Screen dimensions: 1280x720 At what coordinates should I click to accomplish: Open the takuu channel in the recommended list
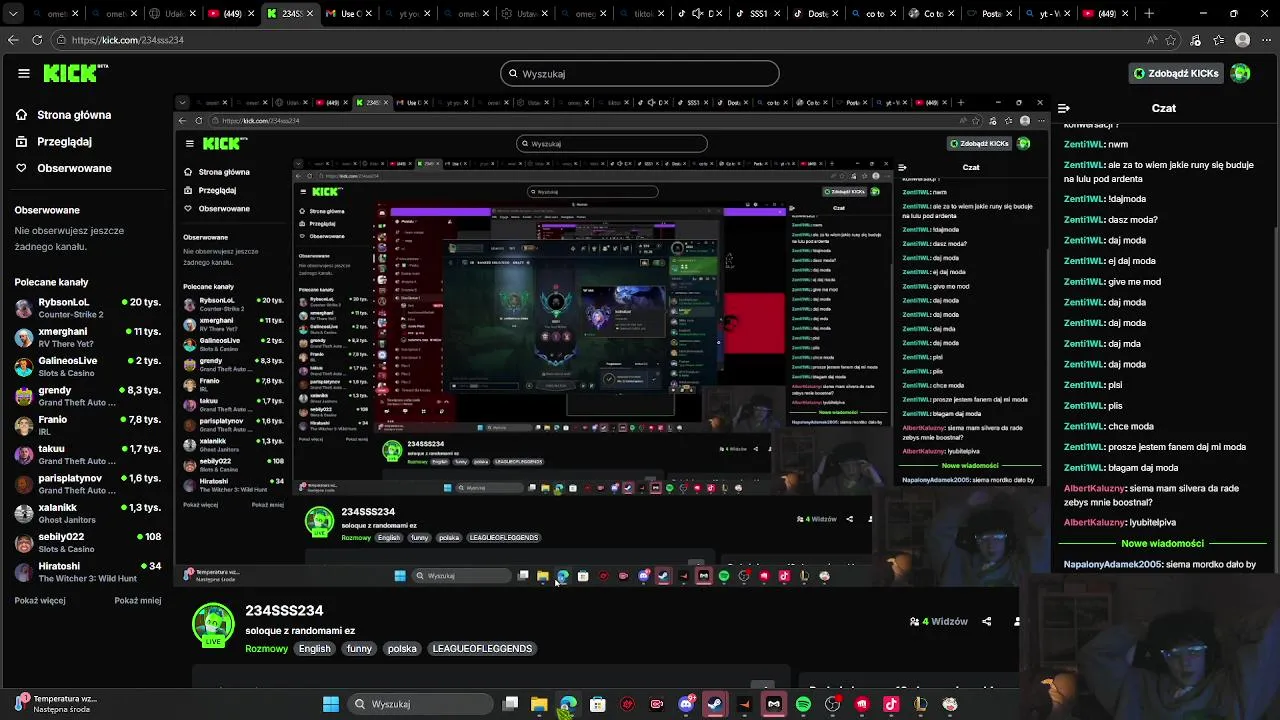[88, 455]
